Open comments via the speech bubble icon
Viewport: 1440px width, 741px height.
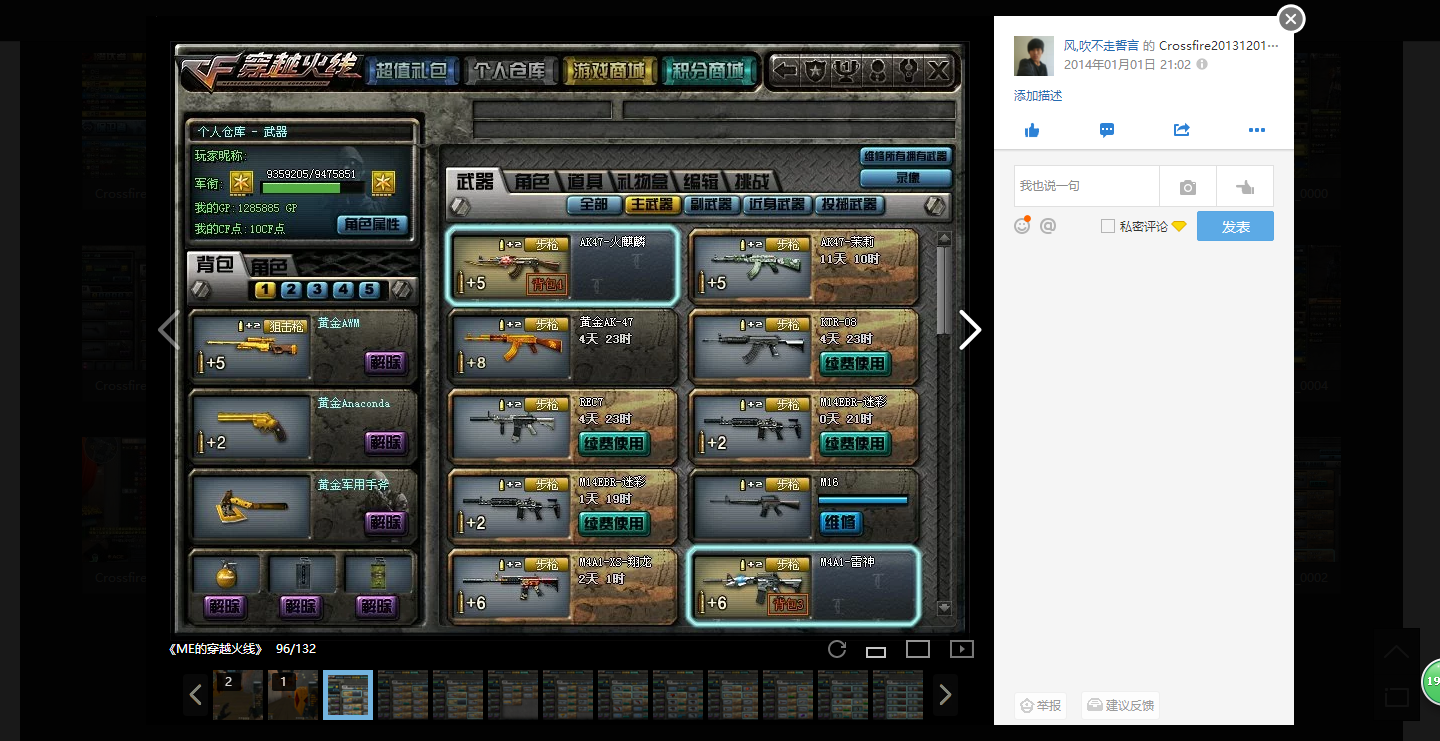[x=1107, y=131]
